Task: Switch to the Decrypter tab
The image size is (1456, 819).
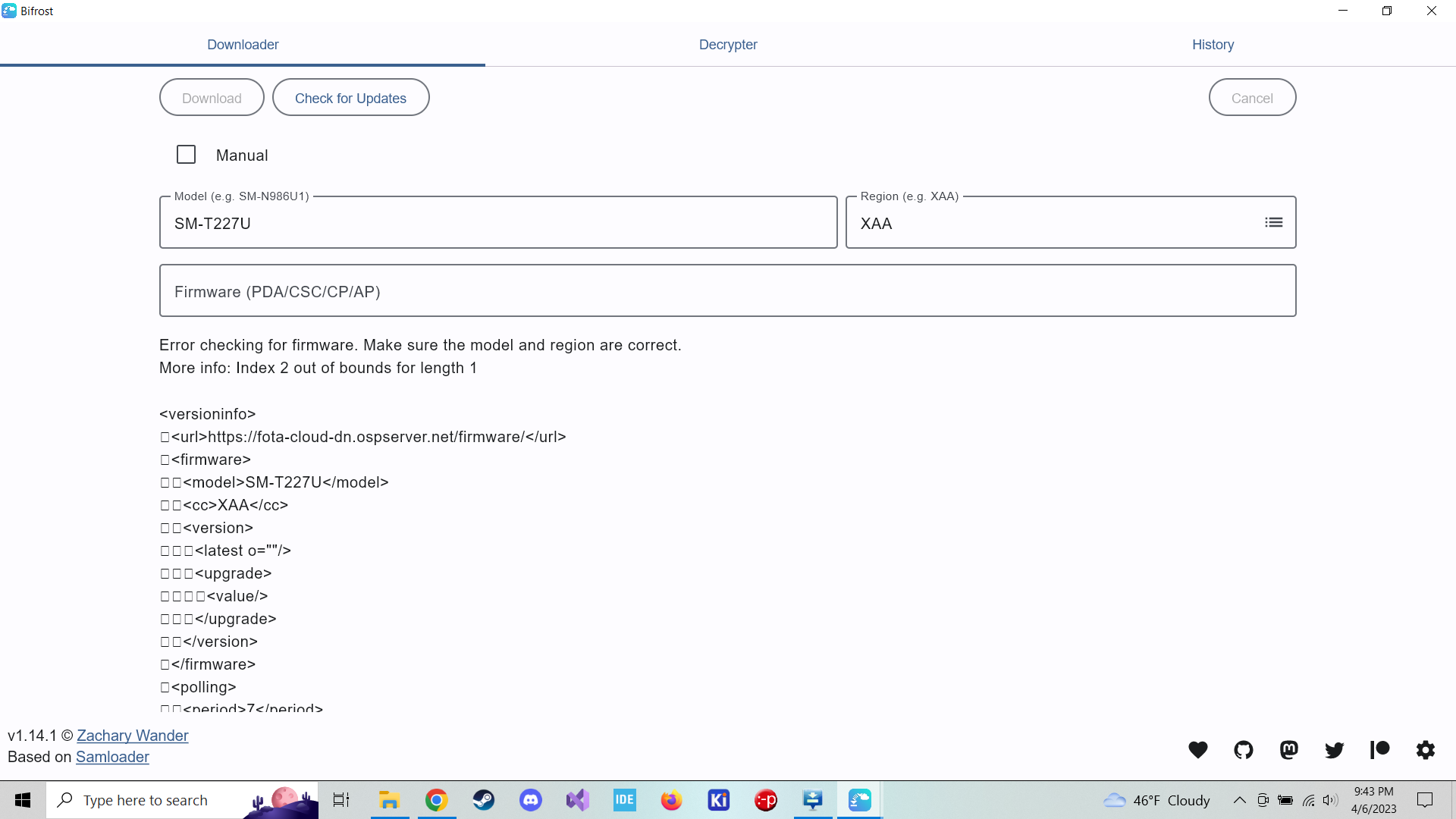Action: point(728,45)
